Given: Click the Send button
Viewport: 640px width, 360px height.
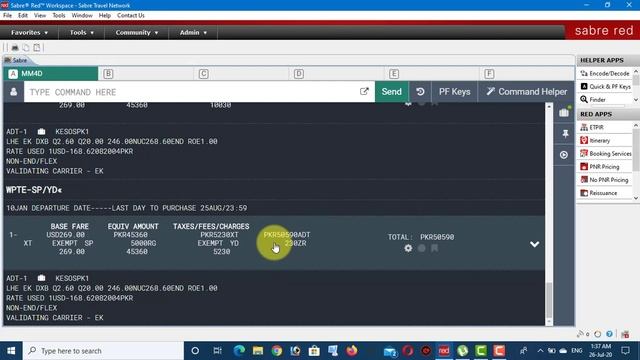Looking at the screenshot, I should (391, 92).
